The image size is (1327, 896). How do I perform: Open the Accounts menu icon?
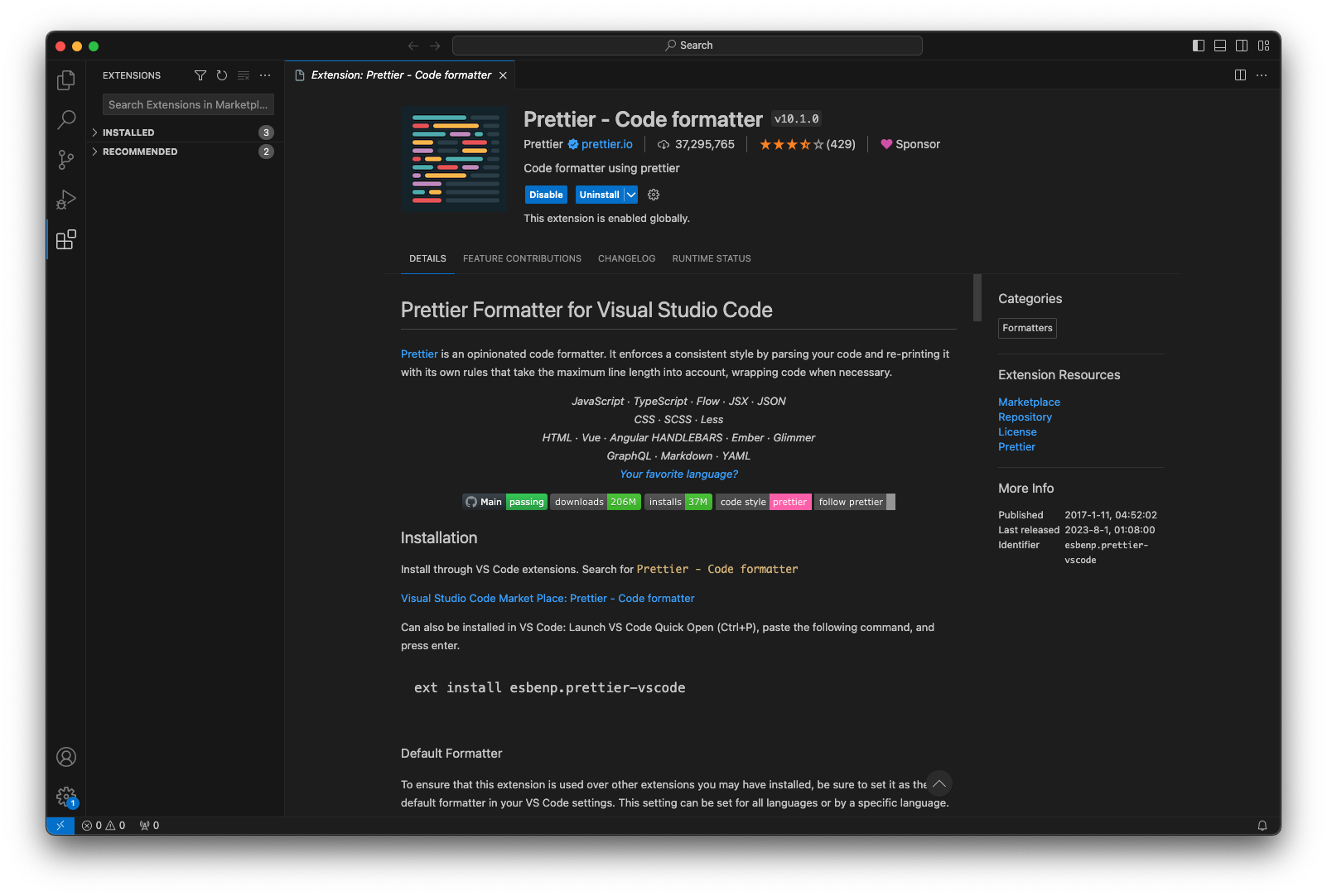point(66,757)
